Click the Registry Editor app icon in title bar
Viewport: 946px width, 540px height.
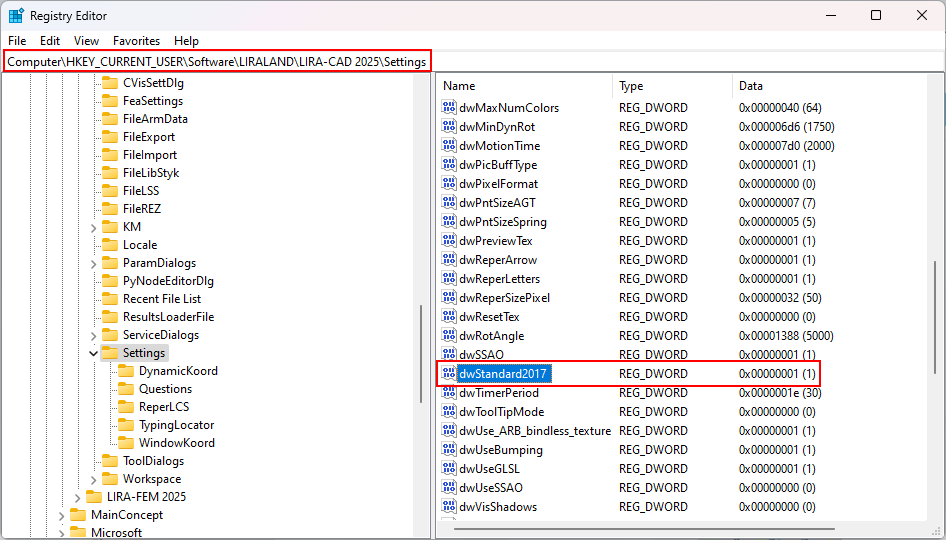[16, 16]
